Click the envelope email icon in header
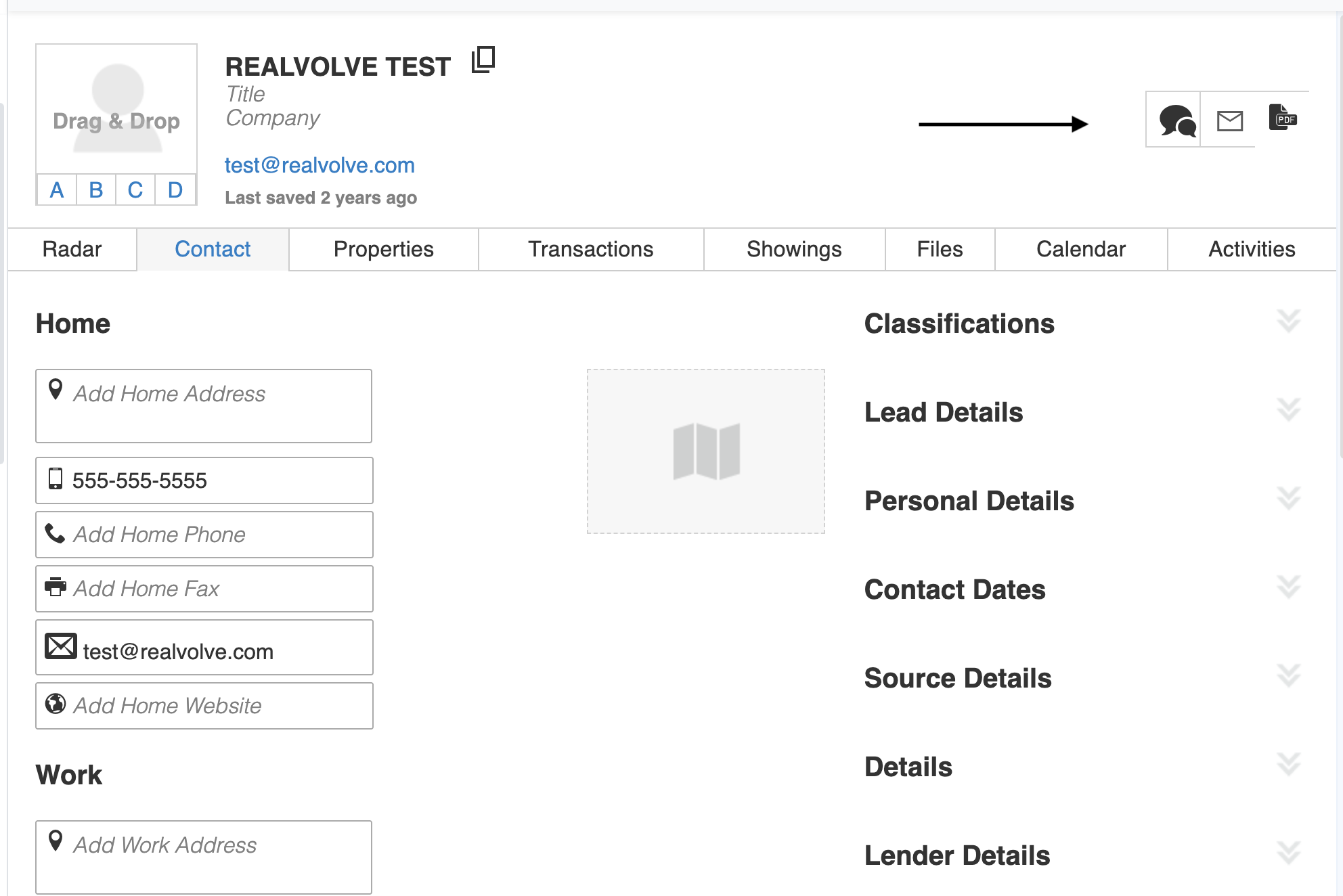Screen dimensions: 1343x896 click(1229, 121)
